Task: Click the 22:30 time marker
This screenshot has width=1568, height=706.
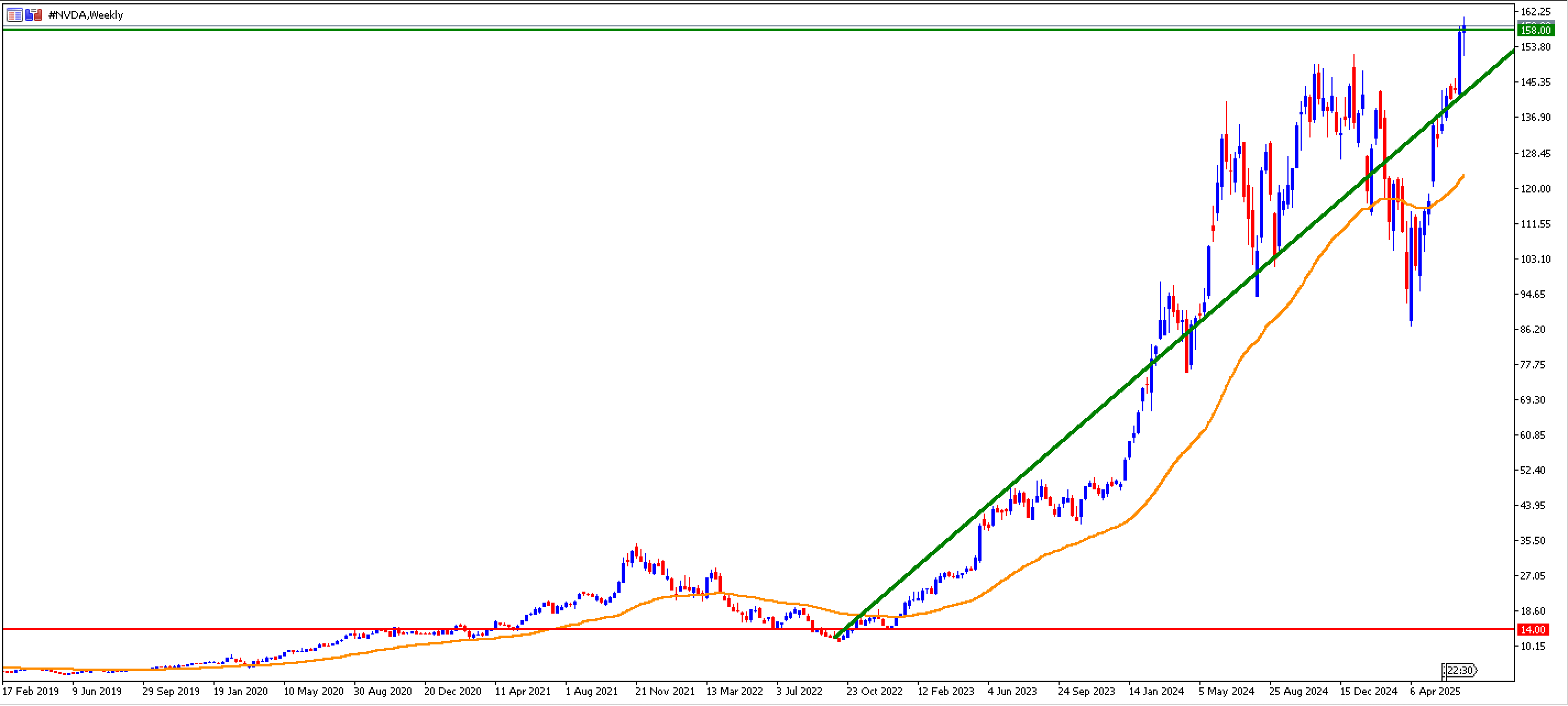Action: coord(1460,670)
